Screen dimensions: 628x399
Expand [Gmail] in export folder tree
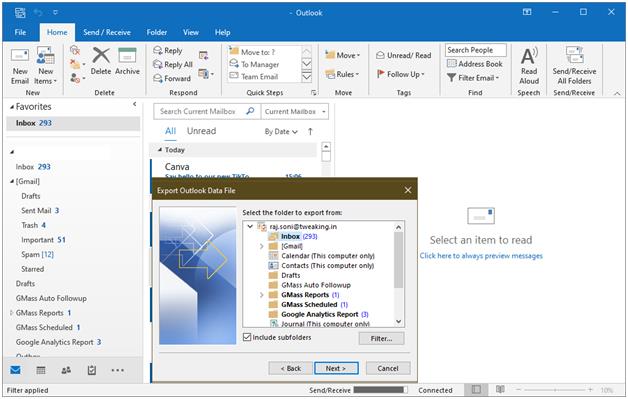pyautogui.click(x=262, y=246)
